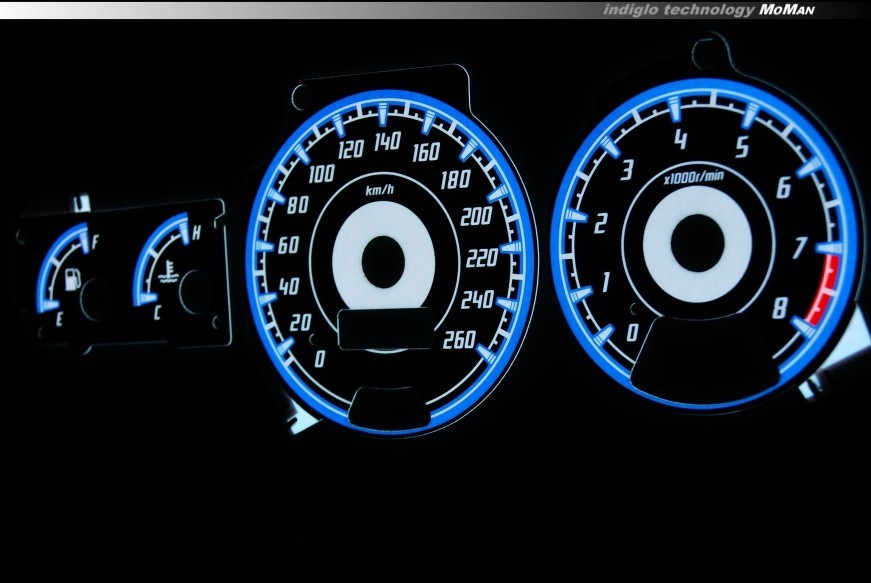The image size is (871, 583).
Task: Select the 260 mark on the speedometer
Action: point(458,339)
